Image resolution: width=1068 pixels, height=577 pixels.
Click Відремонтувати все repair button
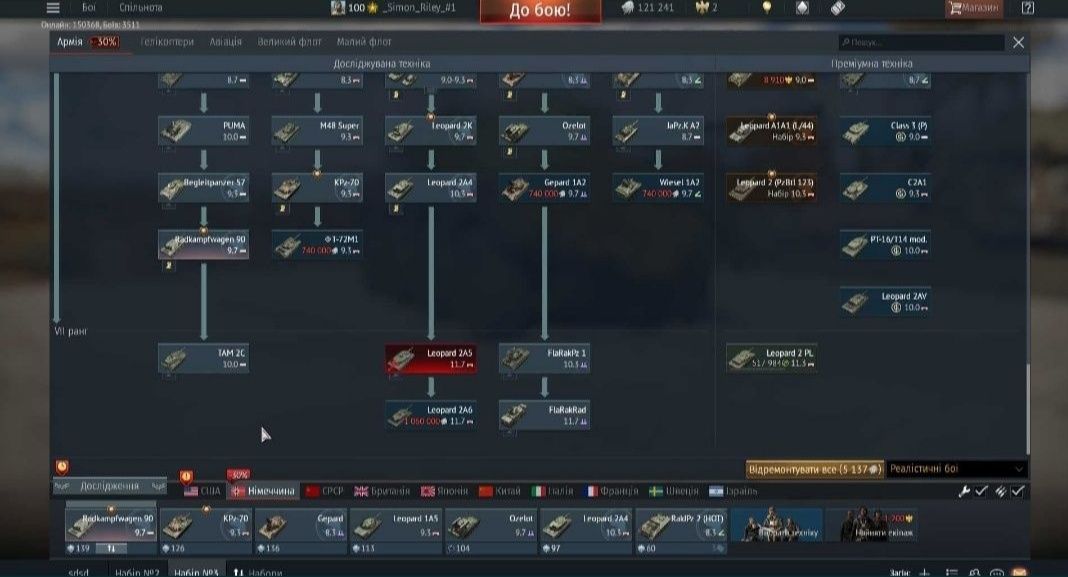point(815,469)
